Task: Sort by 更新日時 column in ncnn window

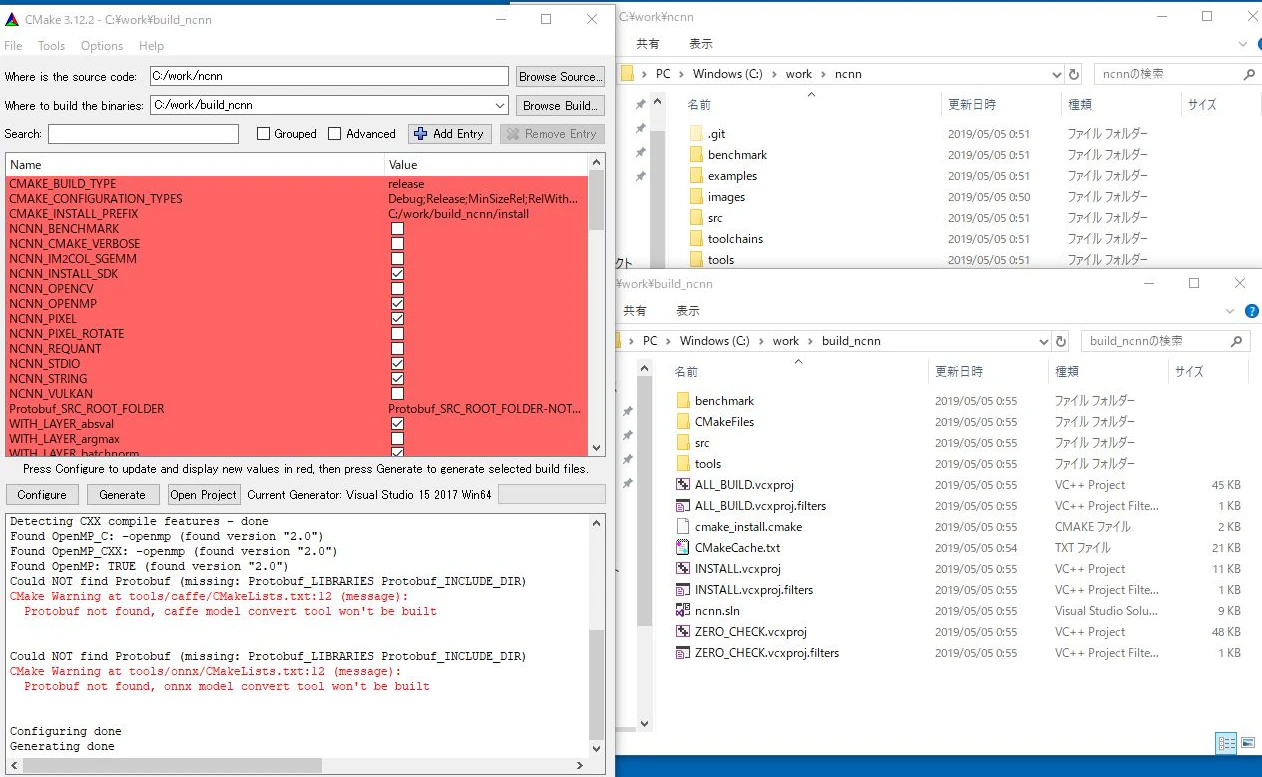Action: click(x=972, y=104)
